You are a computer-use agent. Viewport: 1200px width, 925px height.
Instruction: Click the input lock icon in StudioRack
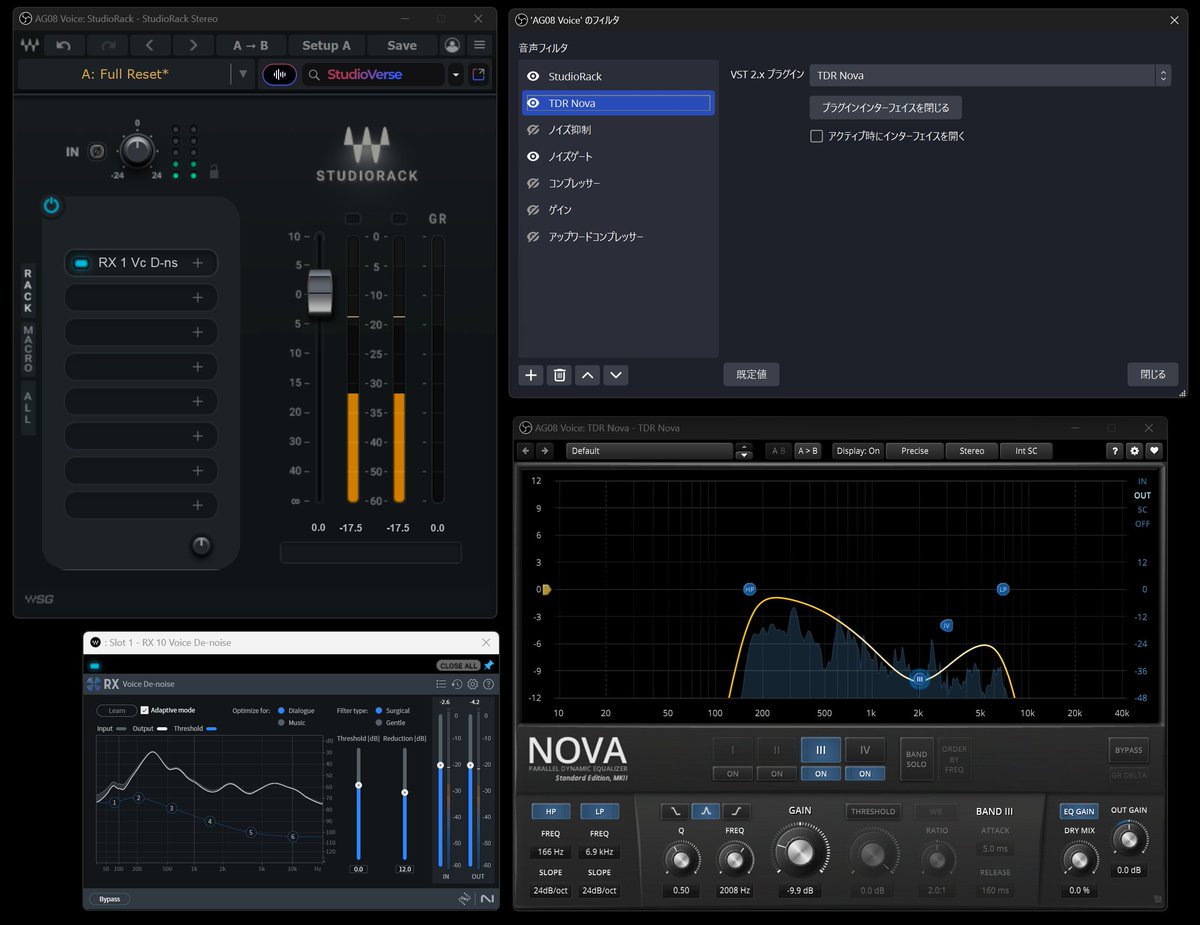click(x=213, y=172)
